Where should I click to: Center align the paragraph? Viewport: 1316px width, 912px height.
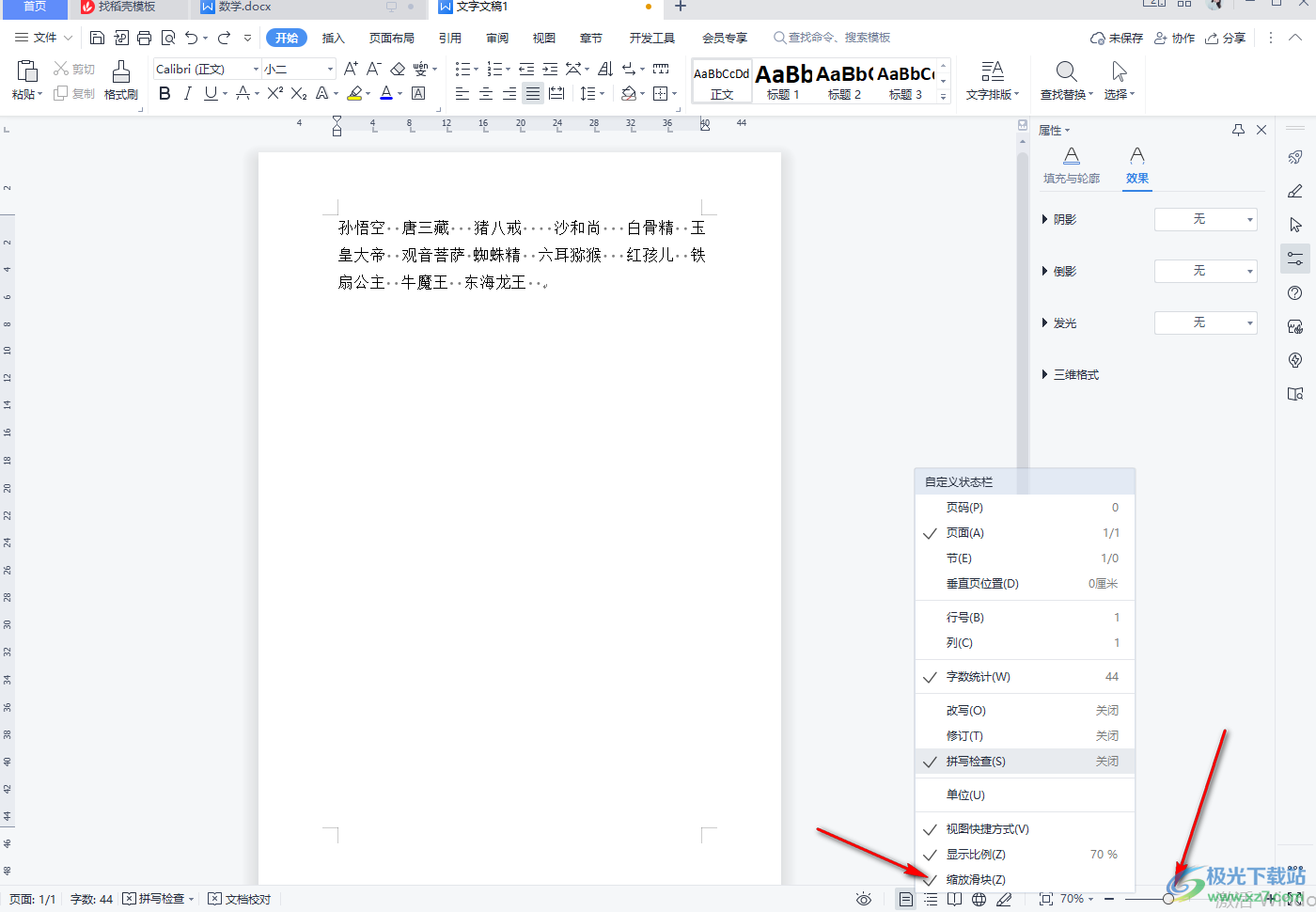click(486, 93)
